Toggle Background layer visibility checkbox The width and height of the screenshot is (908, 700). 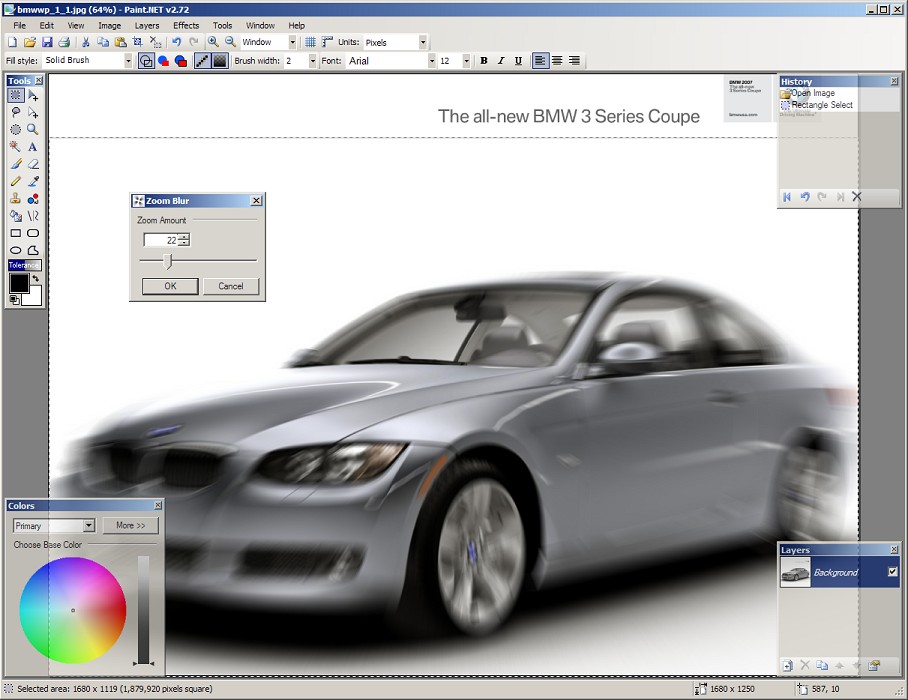pyautogui.click(x=892, y=572)
